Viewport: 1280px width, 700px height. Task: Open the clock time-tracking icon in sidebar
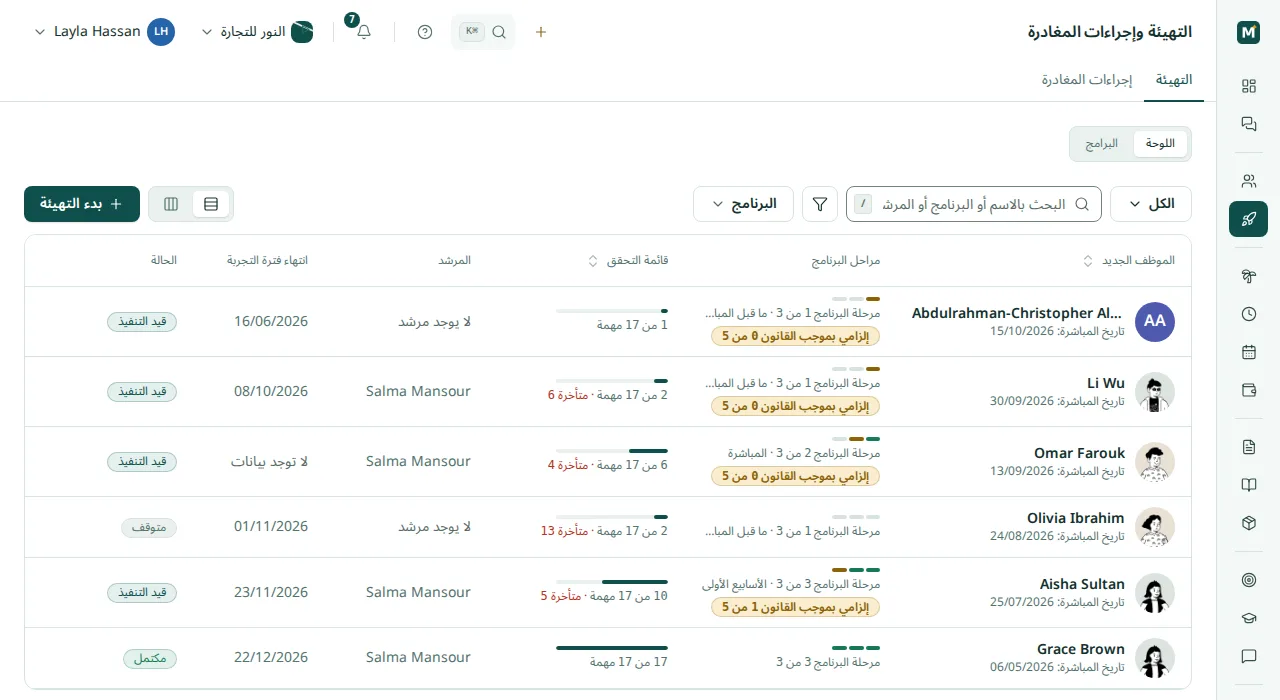point(1248,314)
